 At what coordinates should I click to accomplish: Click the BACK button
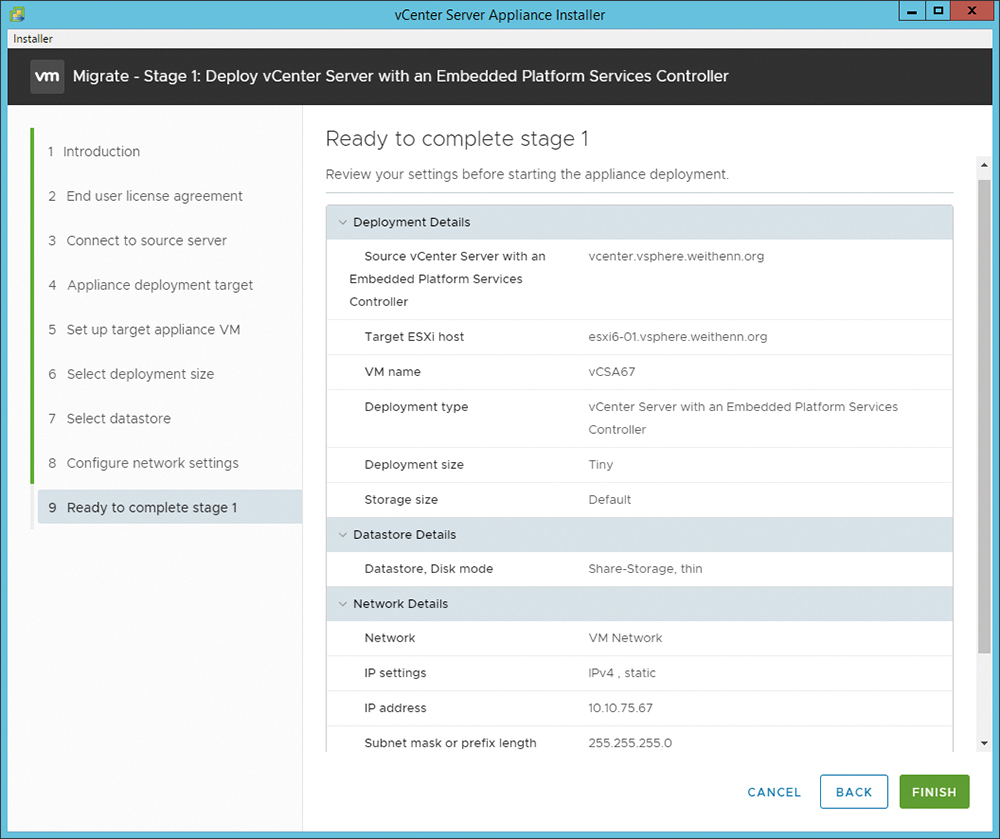[854, 792]
